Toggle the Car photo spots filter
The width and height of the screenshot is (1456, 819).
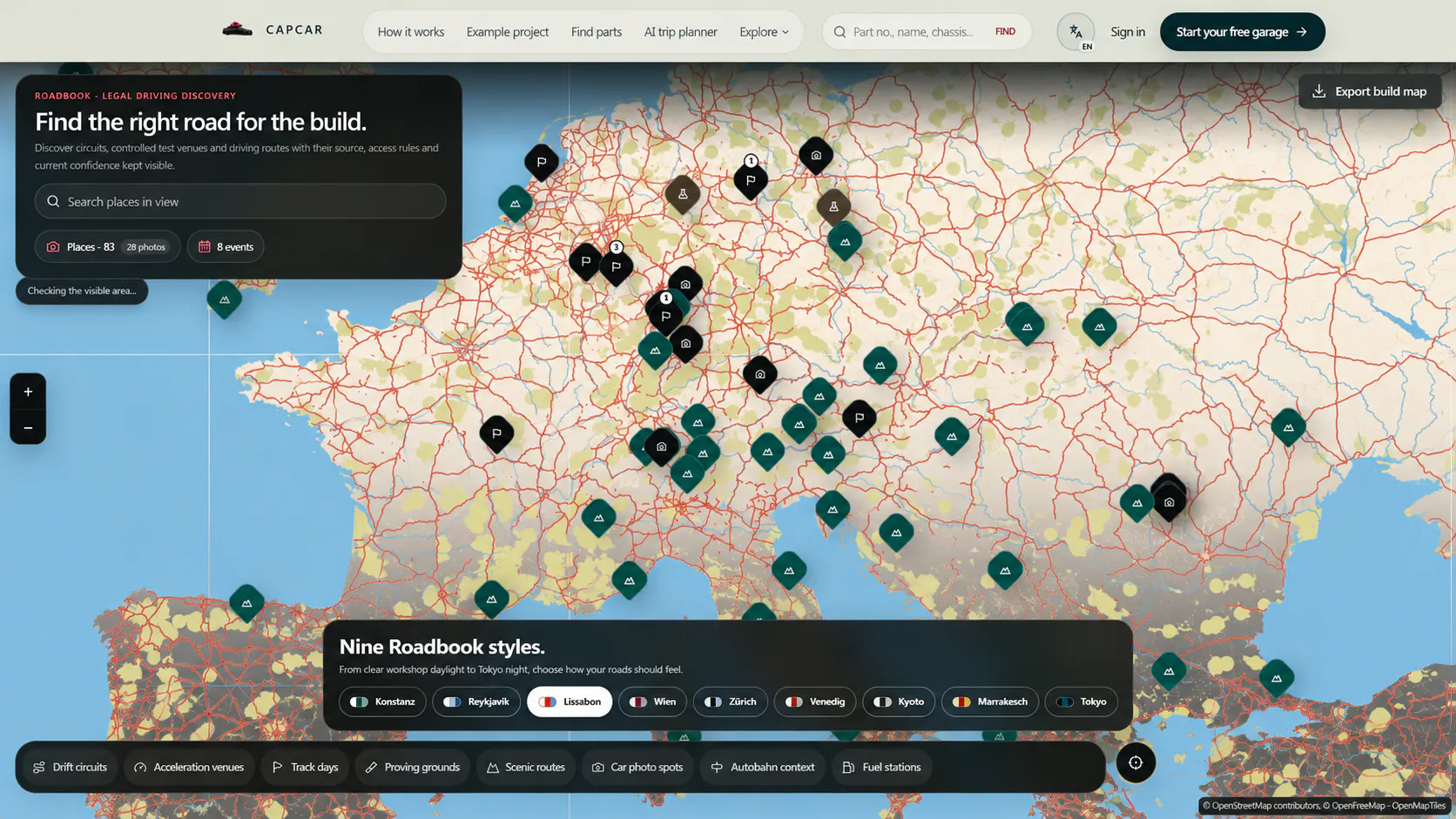(637, 767)
